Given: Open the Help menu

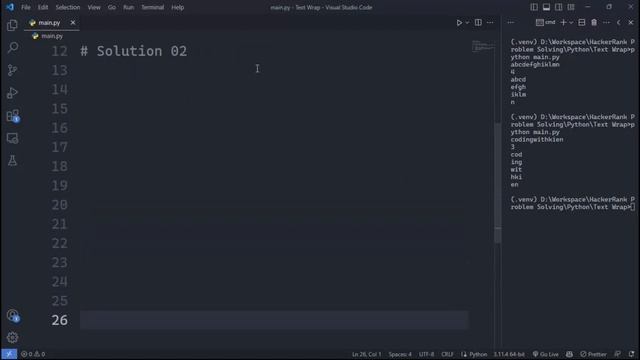Looking at the screenshot, I should (178, 7).
